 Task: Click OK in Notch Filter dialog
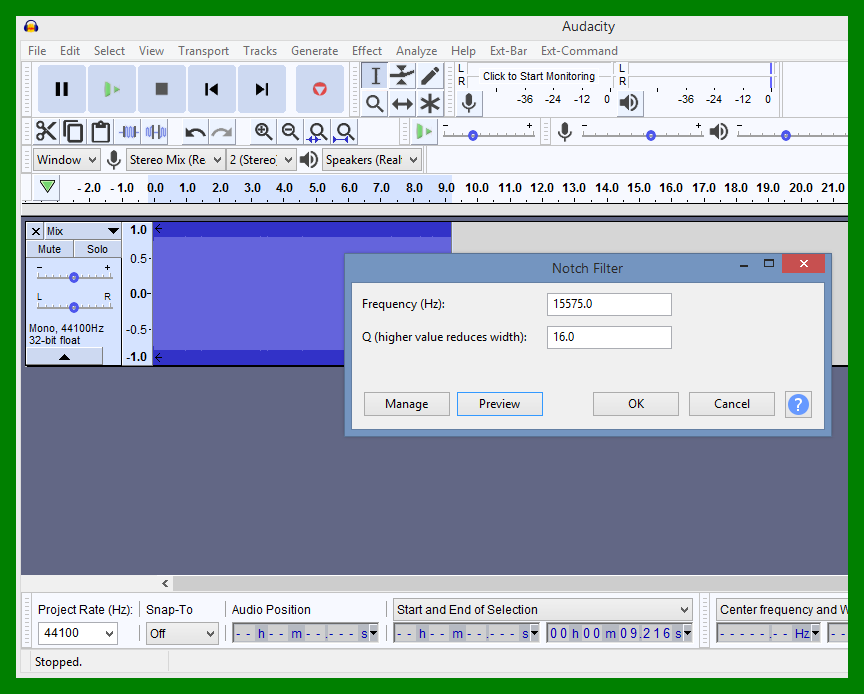pos(636,404)
